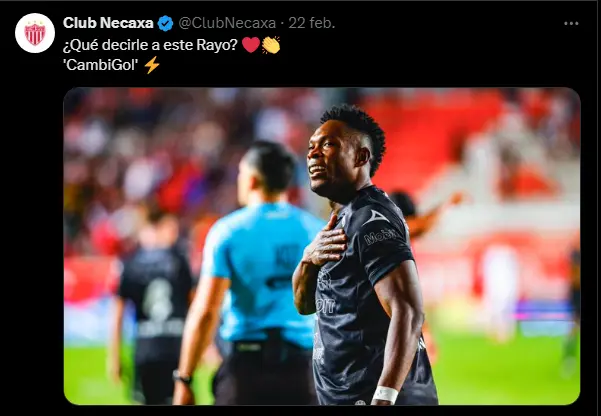Click the triangular brand logo on the shoulder
This screenshot has width=601, height=416.
point(375,217)
